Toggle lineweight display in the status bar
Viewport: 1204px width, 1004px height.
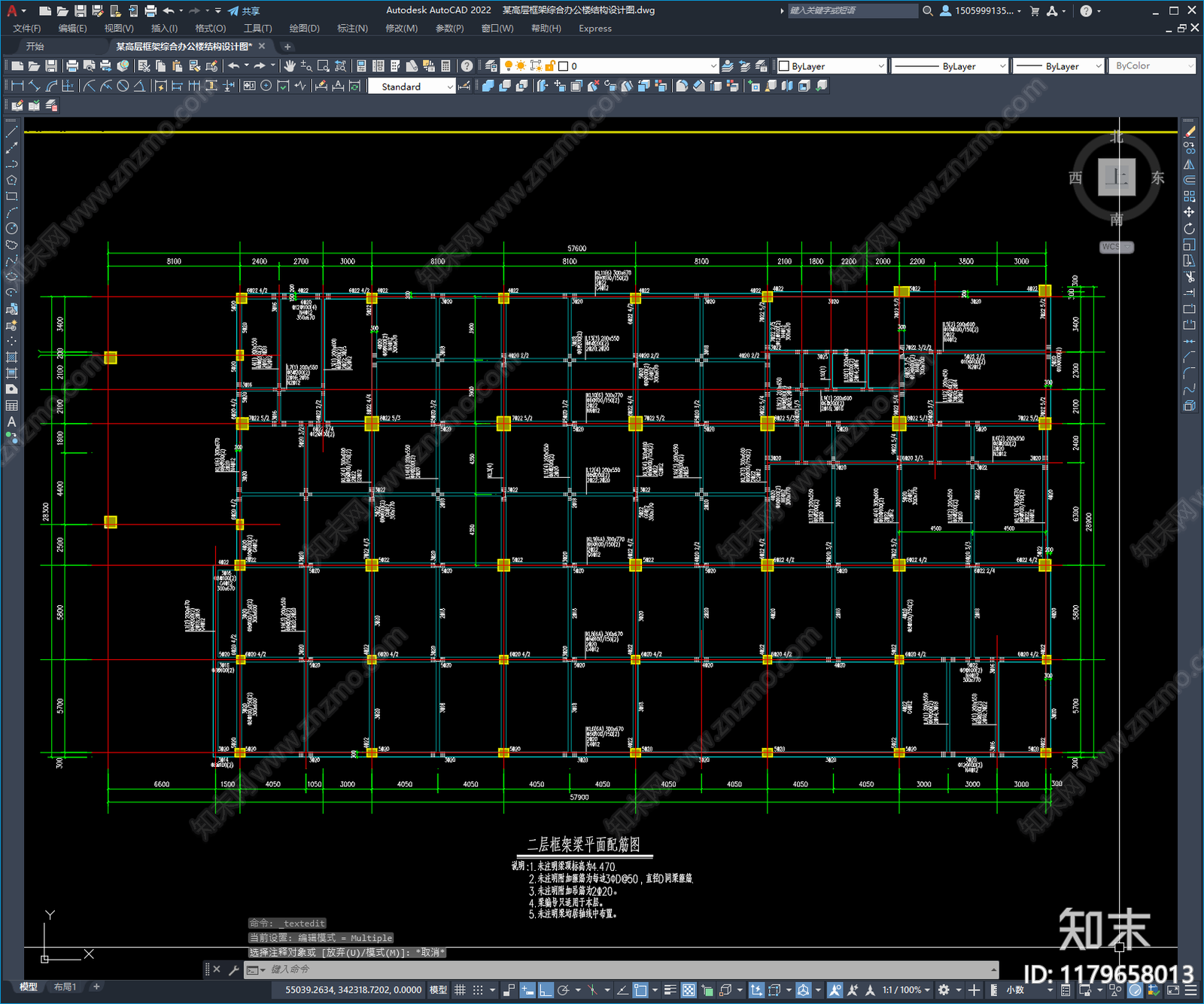pos(670,990)
